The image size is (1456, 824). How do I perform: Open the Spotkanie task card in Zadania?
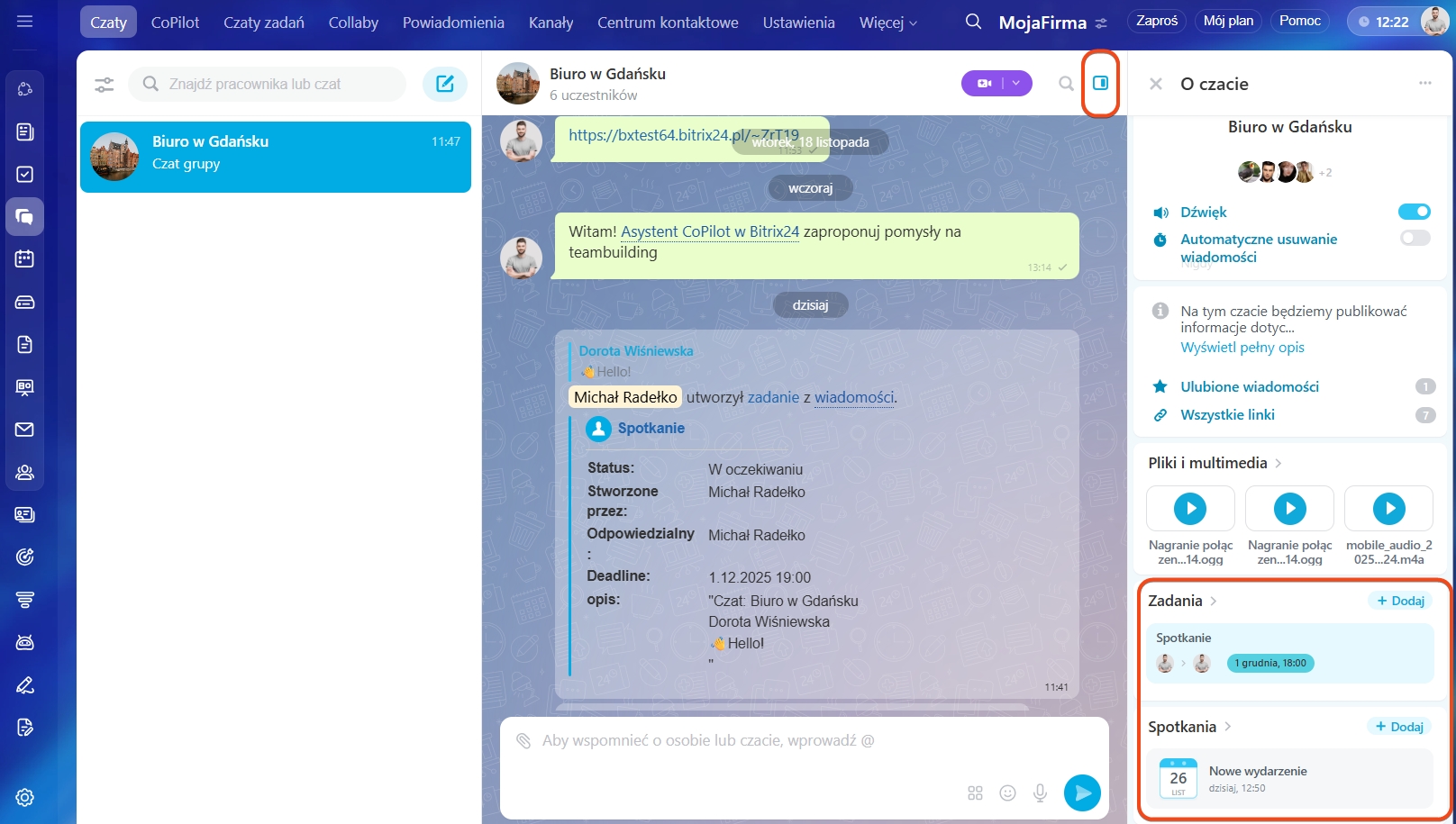(x=1289, y=653)
